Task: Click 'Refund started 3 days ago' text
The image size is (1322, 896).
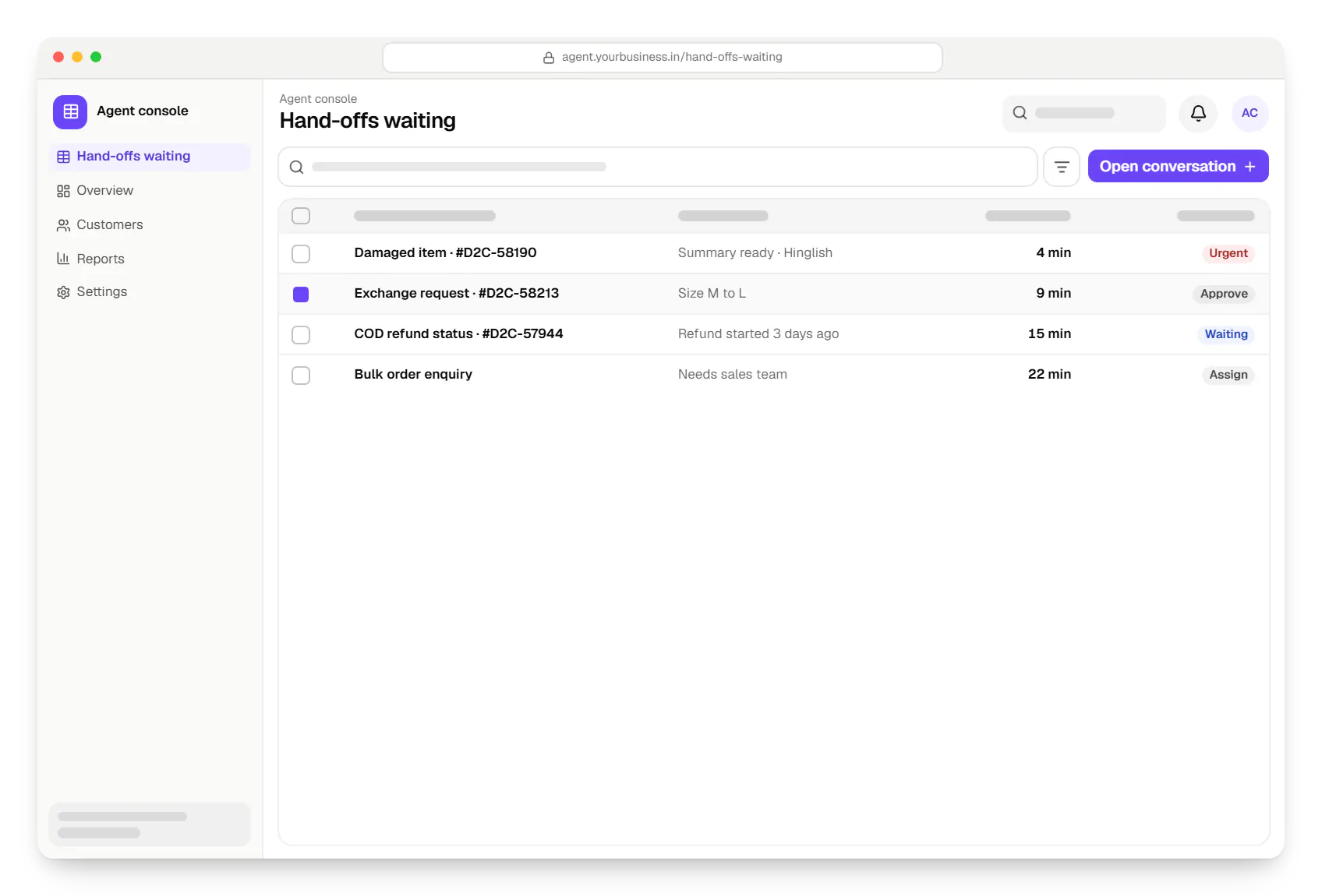Action: pos(758,333)
